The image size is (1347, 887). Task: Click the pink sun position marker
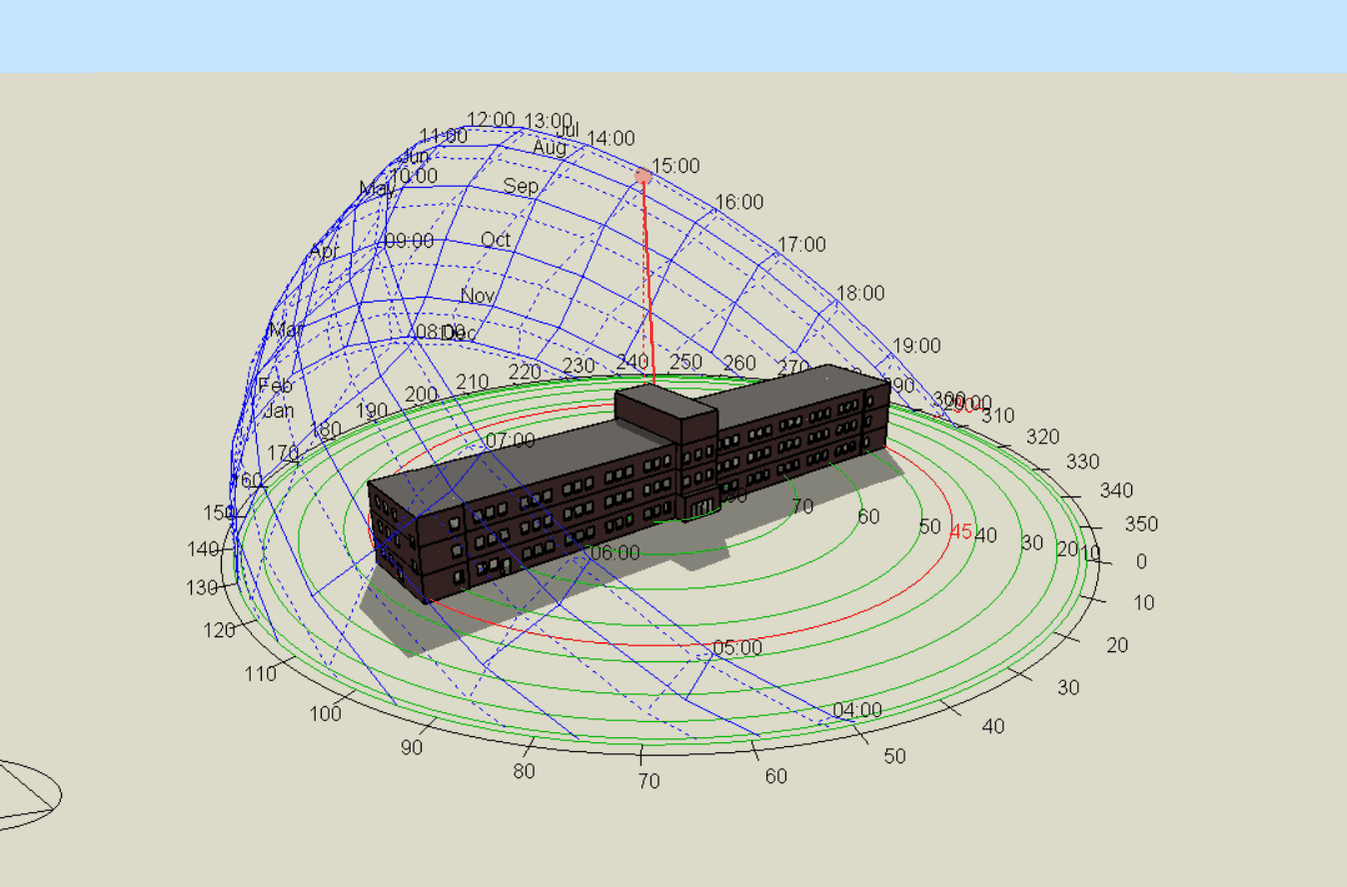[642, 176]
